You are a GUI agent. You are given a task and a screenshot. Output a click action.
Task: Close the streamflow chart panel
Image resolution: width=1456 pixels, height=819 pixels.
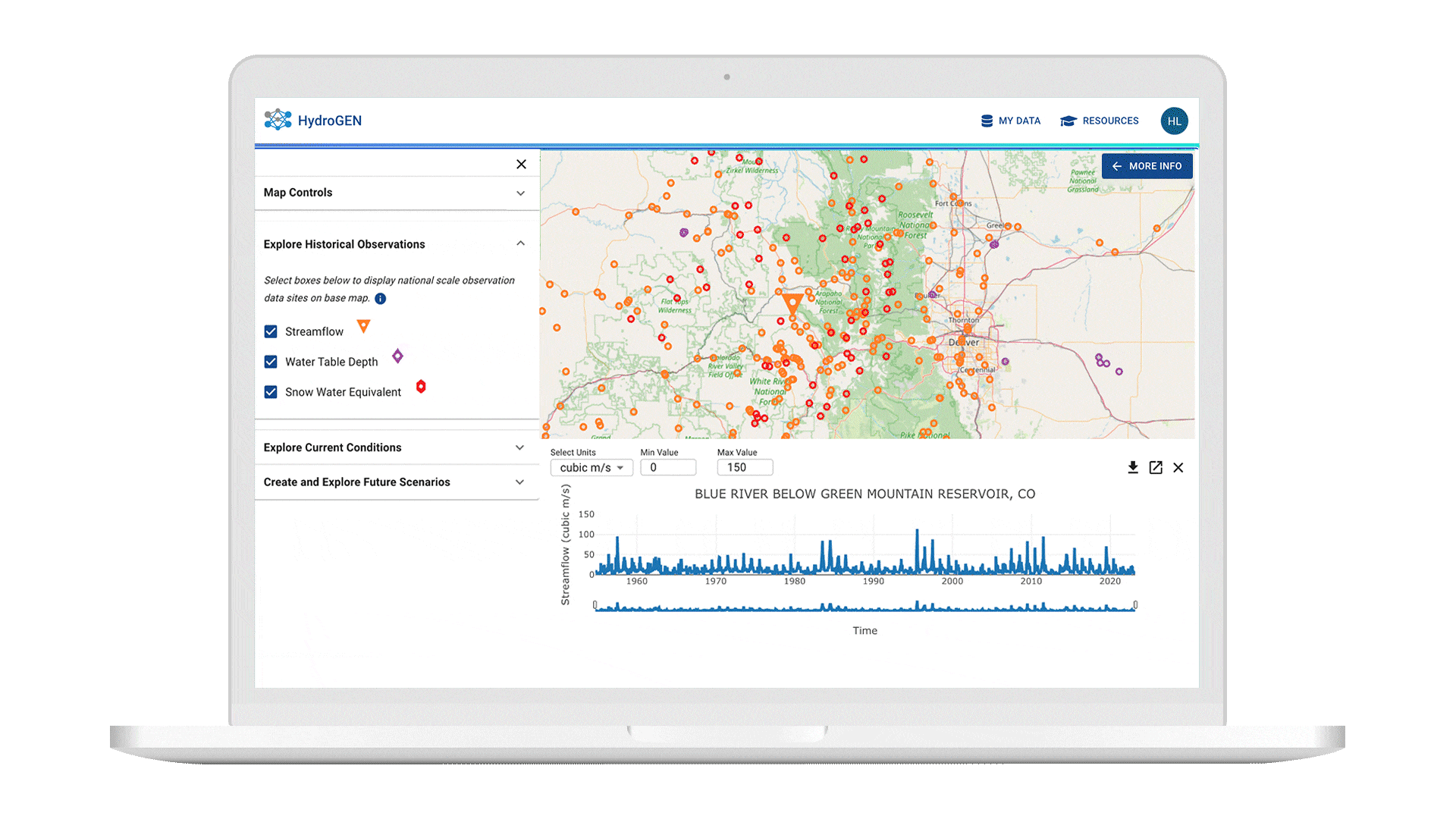(1178, 467)
